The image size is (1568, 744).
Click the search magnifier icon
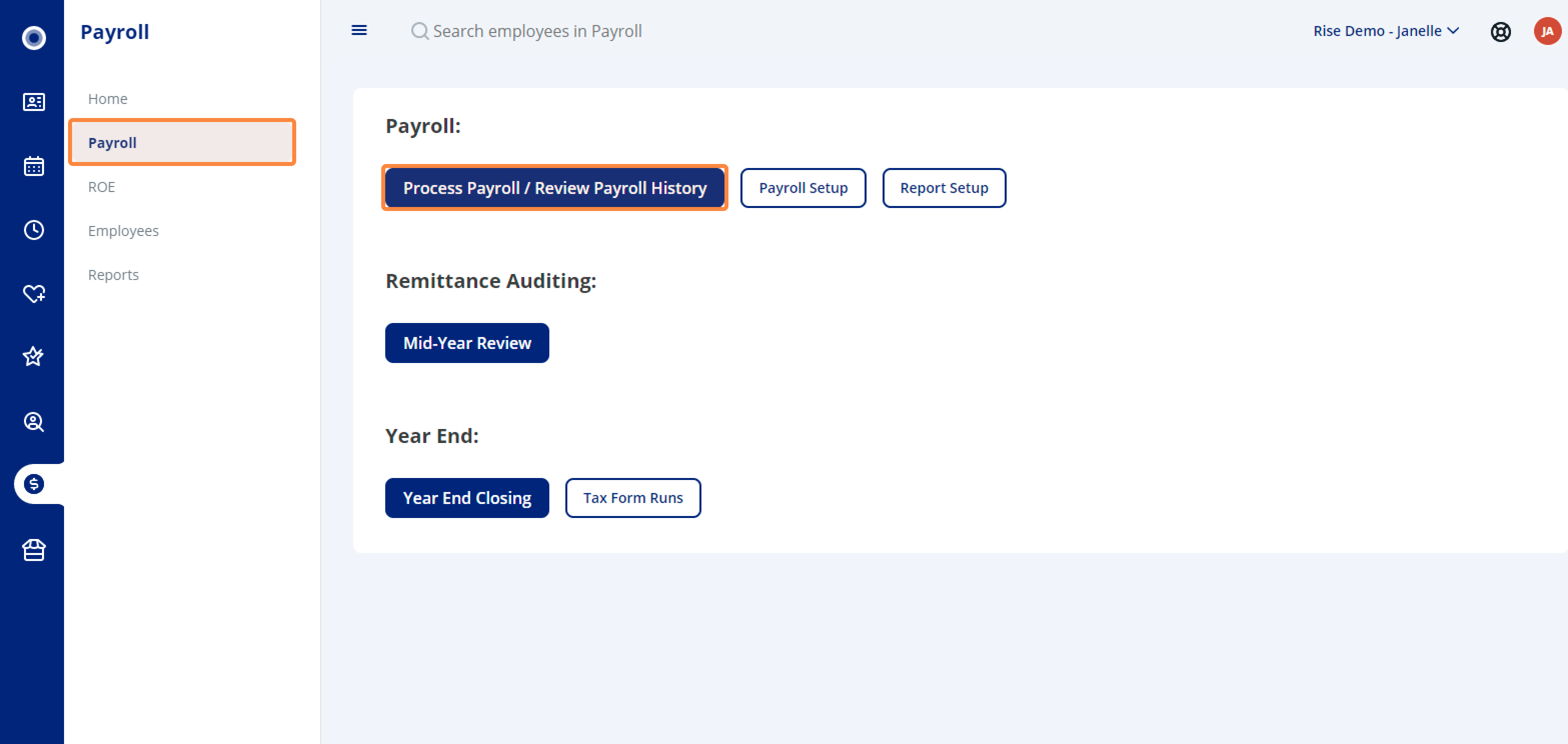pyautogui.click(x=419, y=31)
